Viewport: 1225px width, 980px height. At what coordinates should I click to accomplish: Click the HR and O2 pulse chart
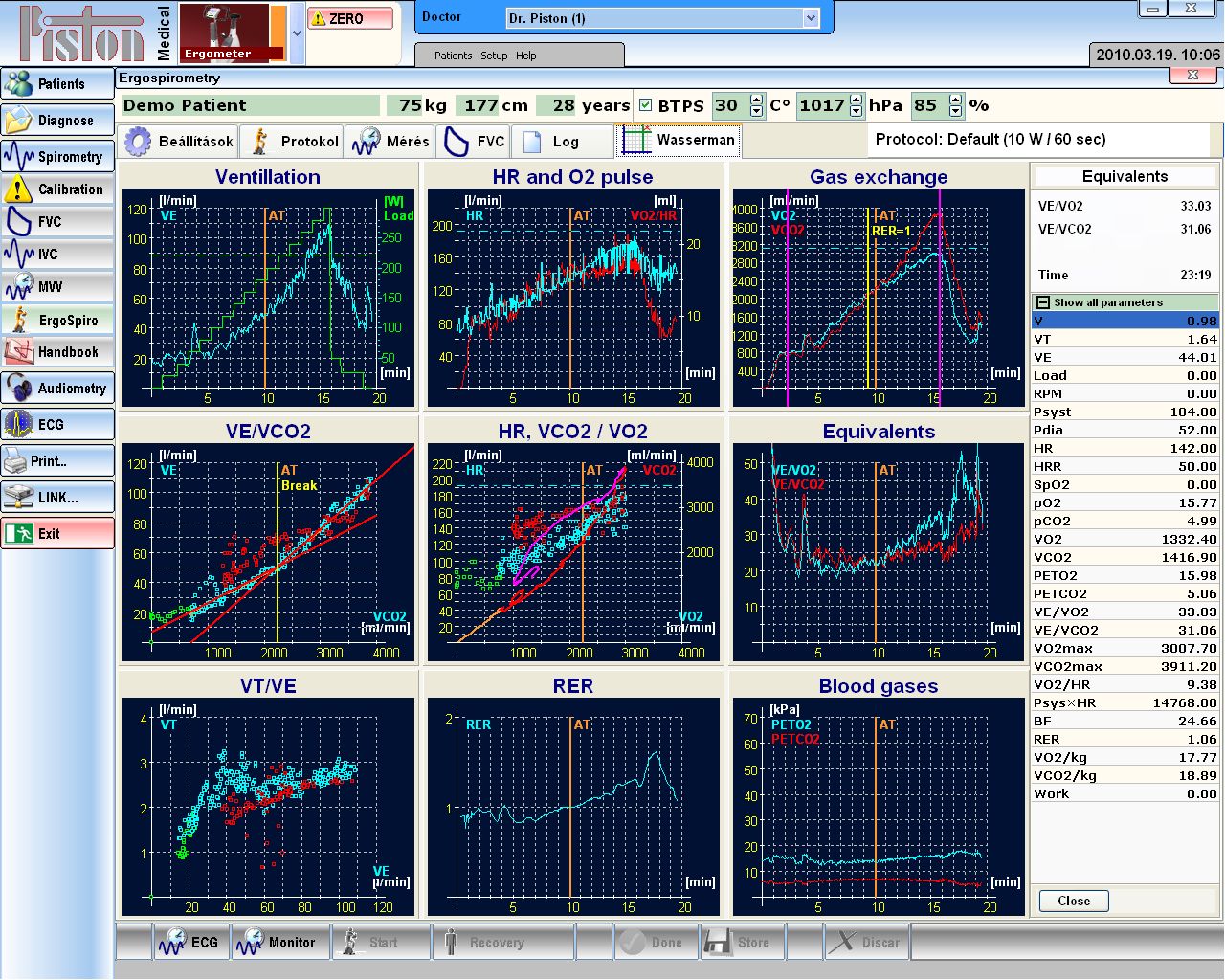(x=573, y=298)
